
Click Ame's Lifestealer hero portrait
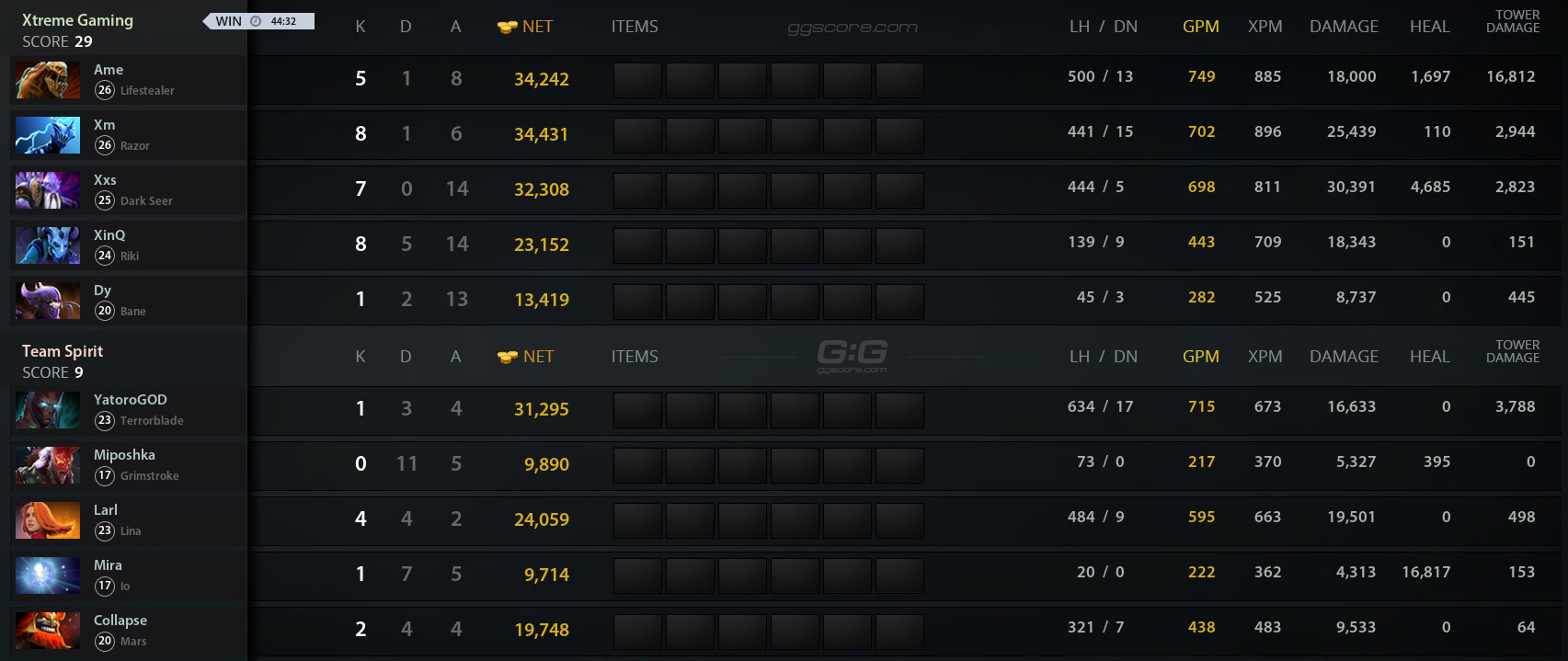tap(48, 80)
